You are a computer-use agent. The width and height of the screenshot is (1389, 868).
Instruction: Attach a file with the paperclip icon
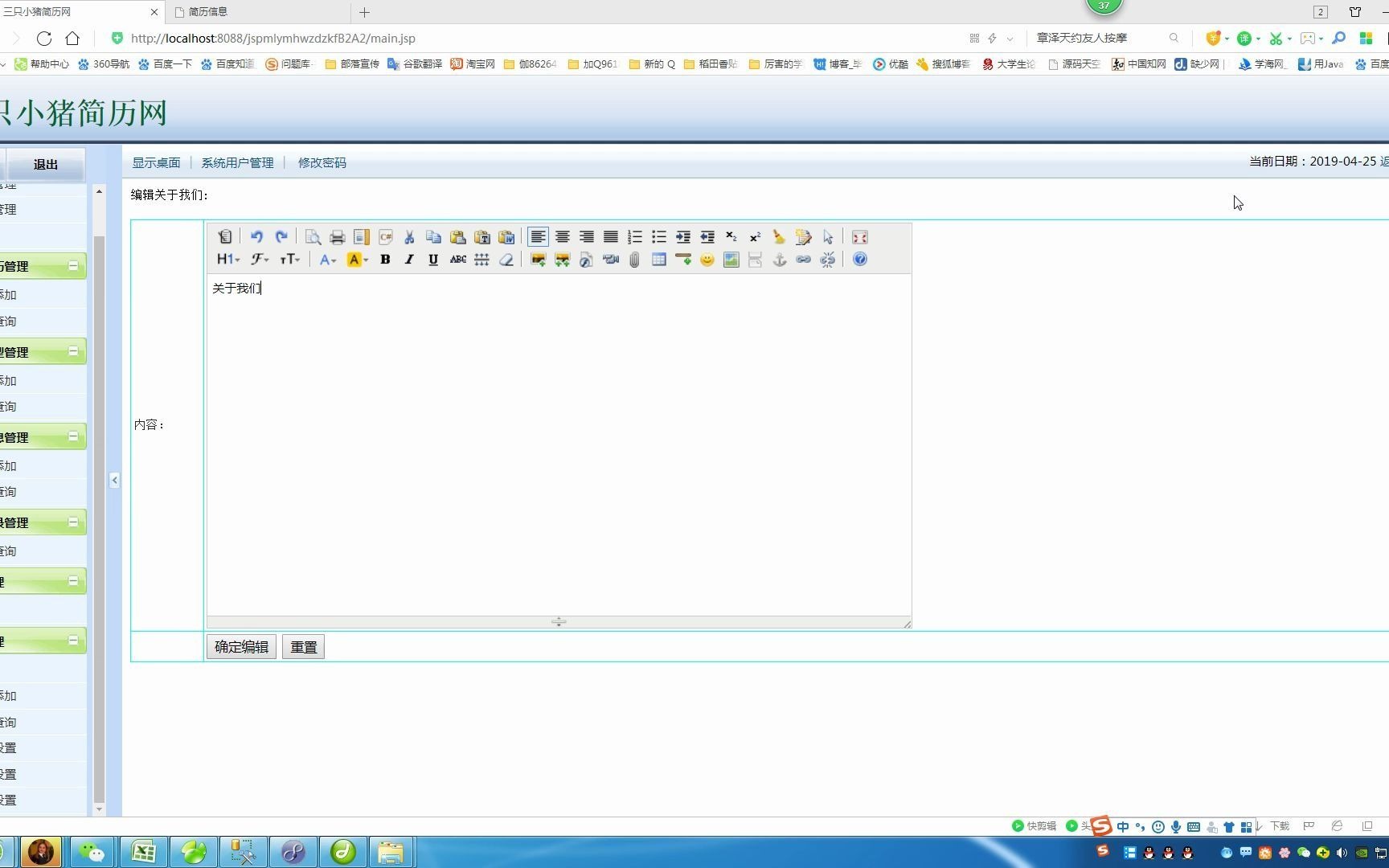634,260
